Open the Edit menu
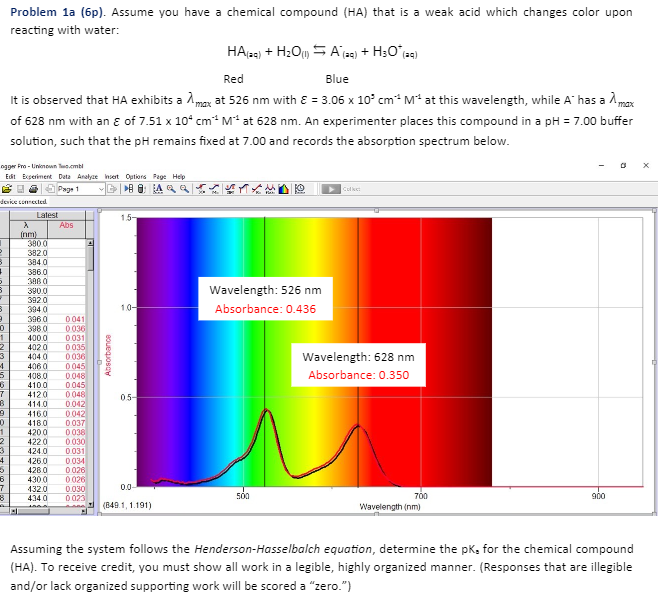 [11, 177]
